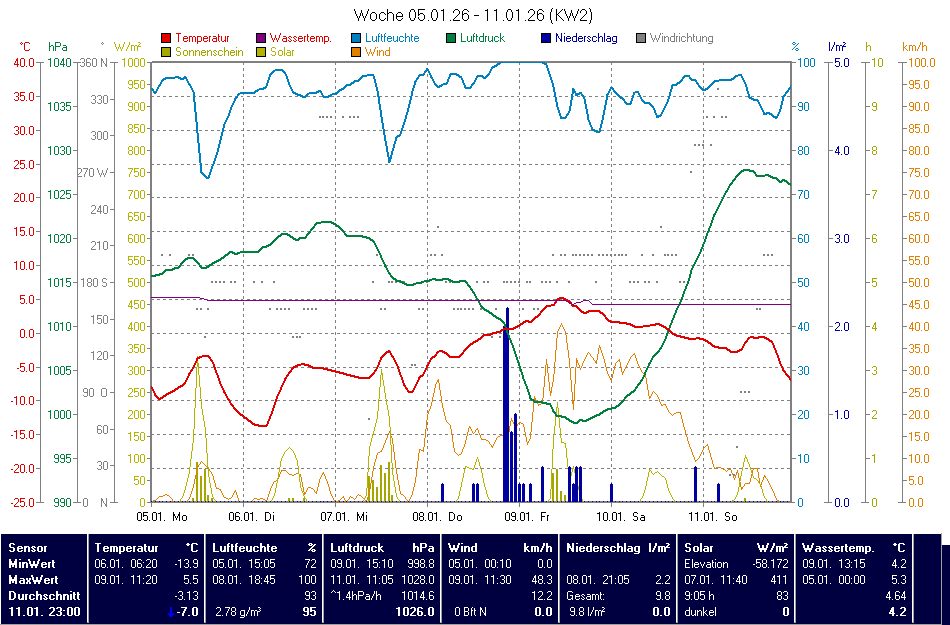Click the red Temperatur legend swatch

coord(166,39)
